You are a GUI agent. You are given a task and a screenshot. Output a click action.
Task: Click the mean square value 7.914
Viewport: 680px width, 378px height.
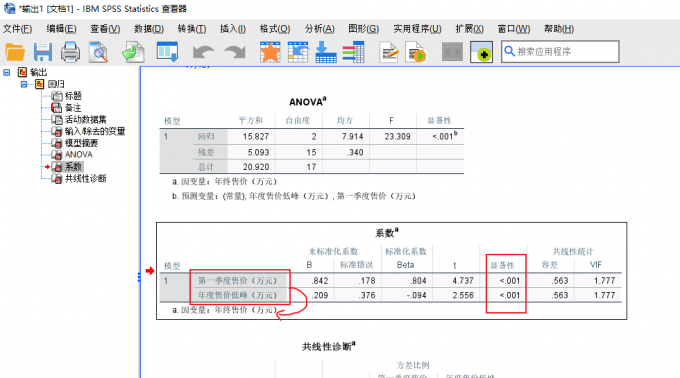point(352,137)
